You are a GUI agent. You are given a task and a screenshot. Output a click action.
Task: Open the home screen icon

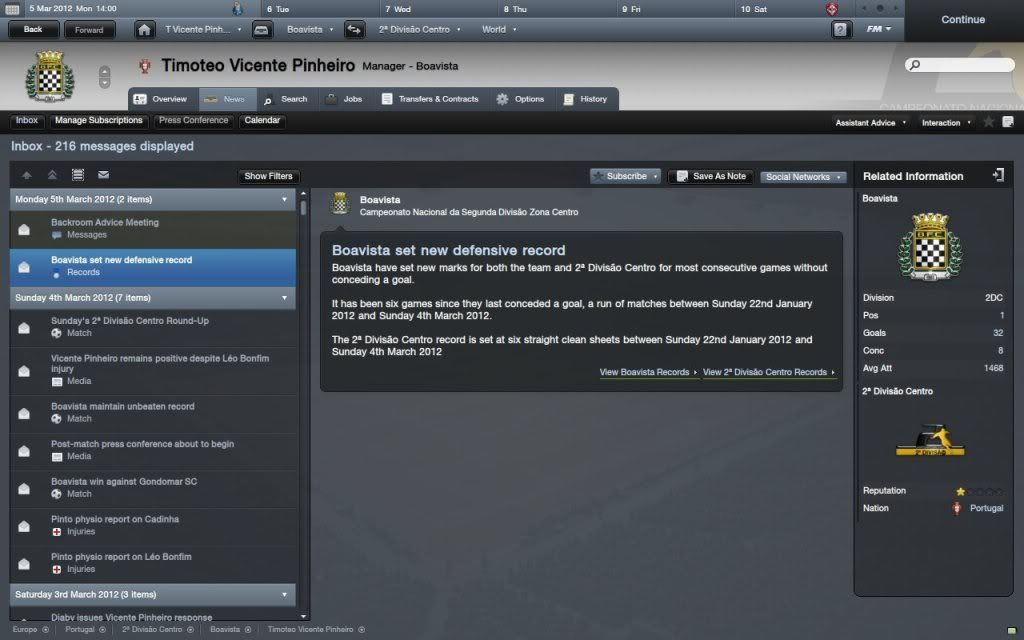pyautogui.click(x=144, y=30)
